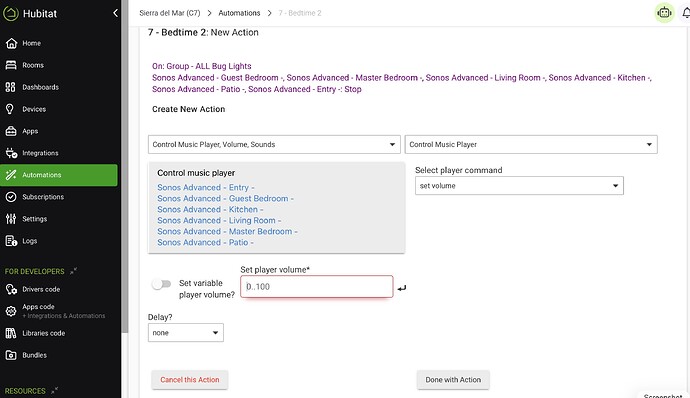690x398 pixels.
Task: Click the Done with Action button
Action: point(453,380)
